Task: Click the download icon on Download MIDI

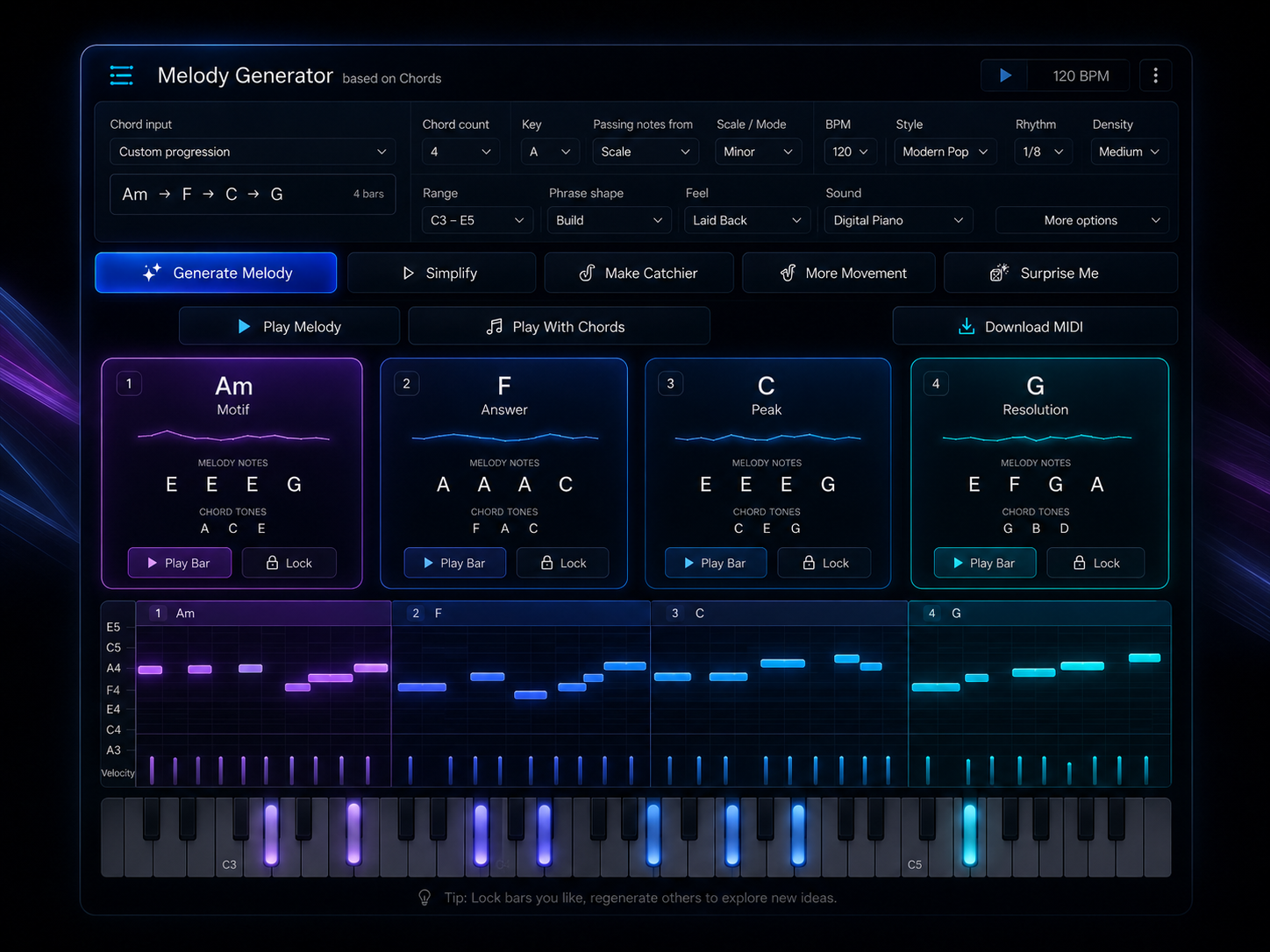Action: pyautogui.click(x=966, y=326)
